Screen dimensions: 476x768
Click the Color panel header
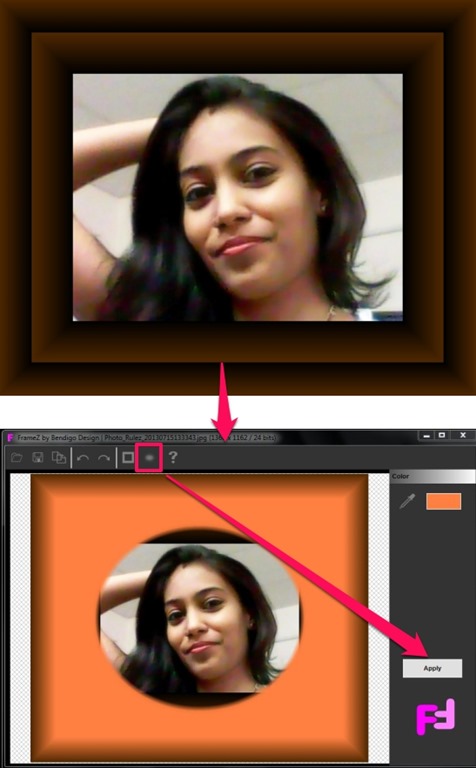[x=432, y=476]
